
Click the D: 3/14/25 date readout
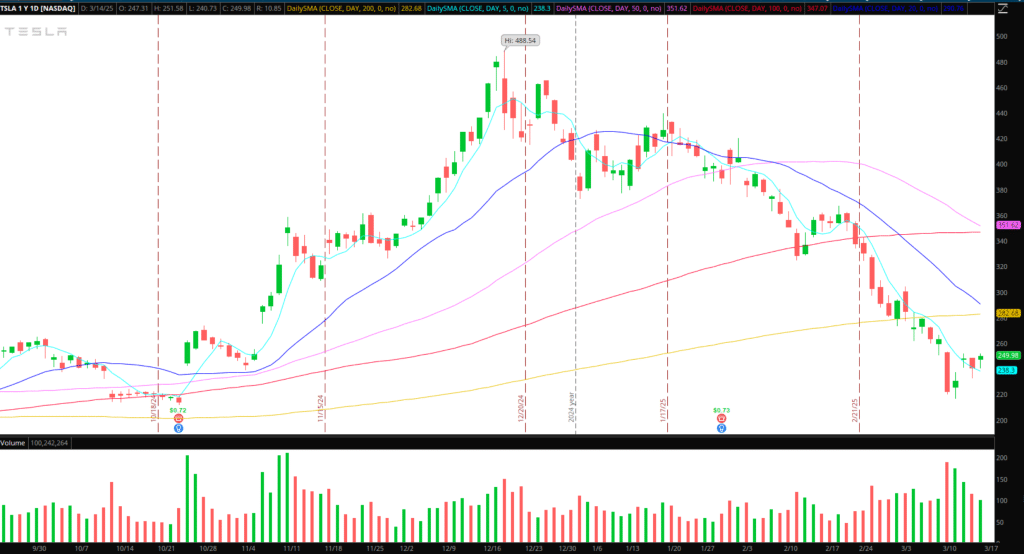click(x=97, y=8)
